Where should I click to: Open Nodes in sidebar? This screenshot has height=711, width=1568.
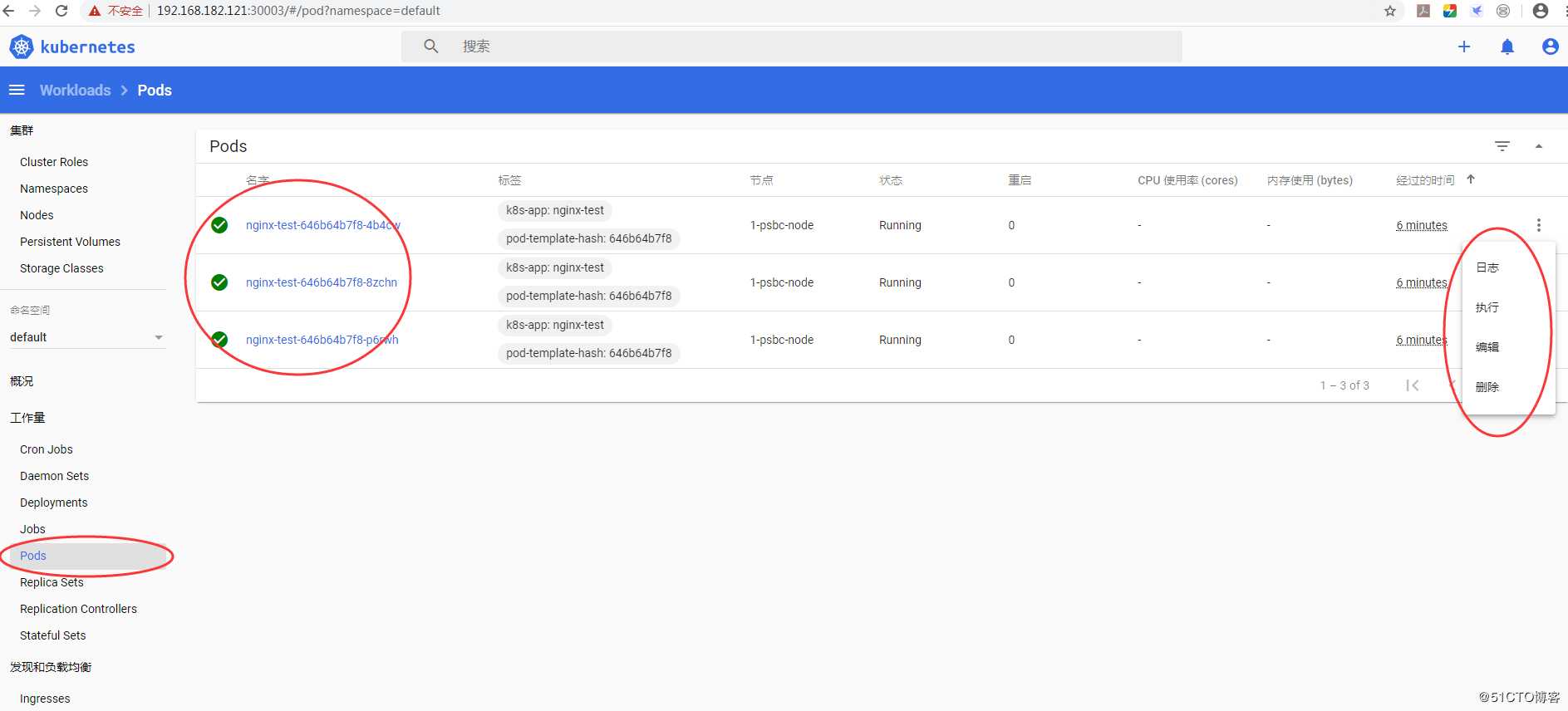pyautogui.click(x=37, y=215)
